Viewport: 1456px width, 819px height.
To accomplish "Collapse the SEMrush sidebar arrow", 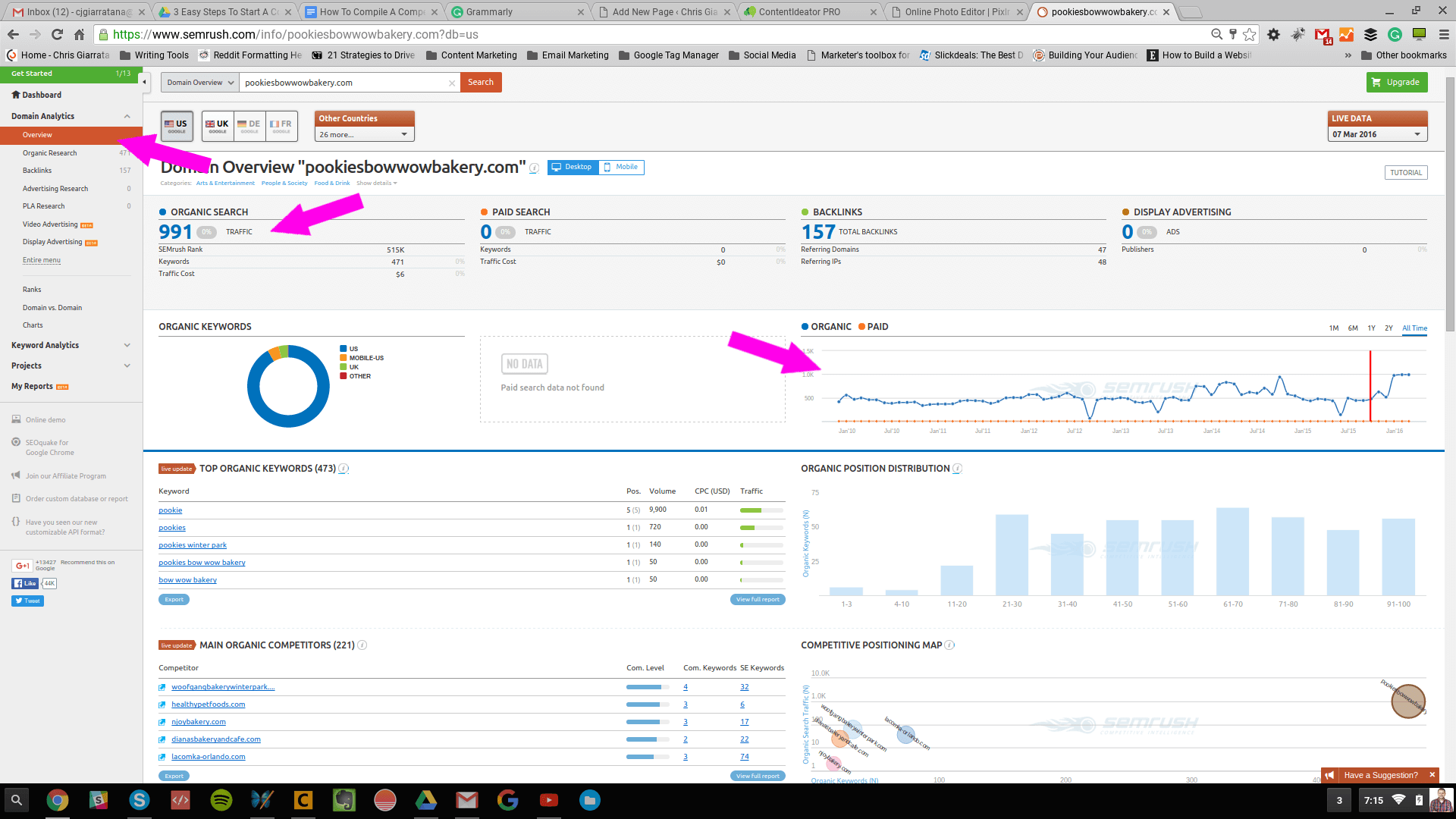I will pos(144,82).
